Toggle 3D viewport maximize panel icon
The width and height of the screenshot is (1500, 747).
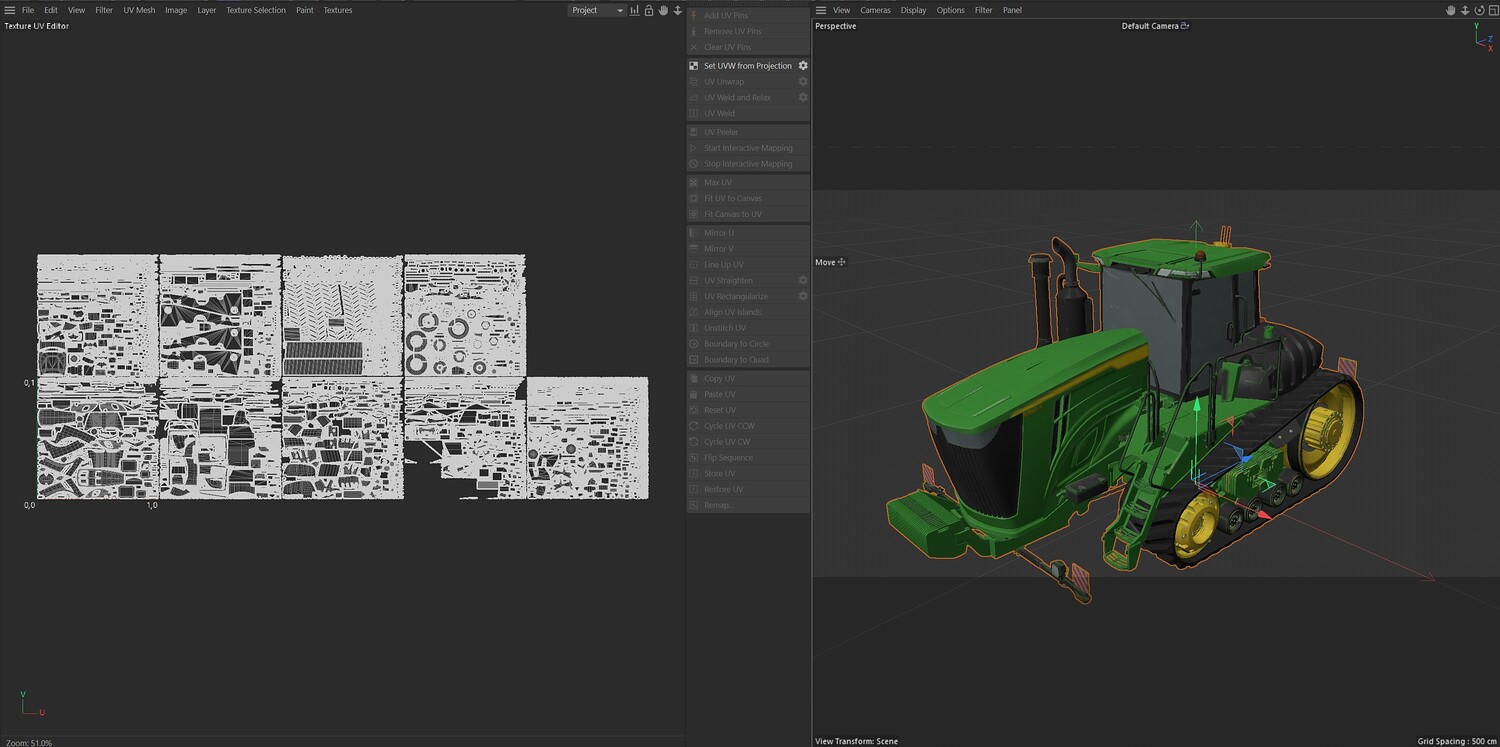click(x=1492, y=10)
